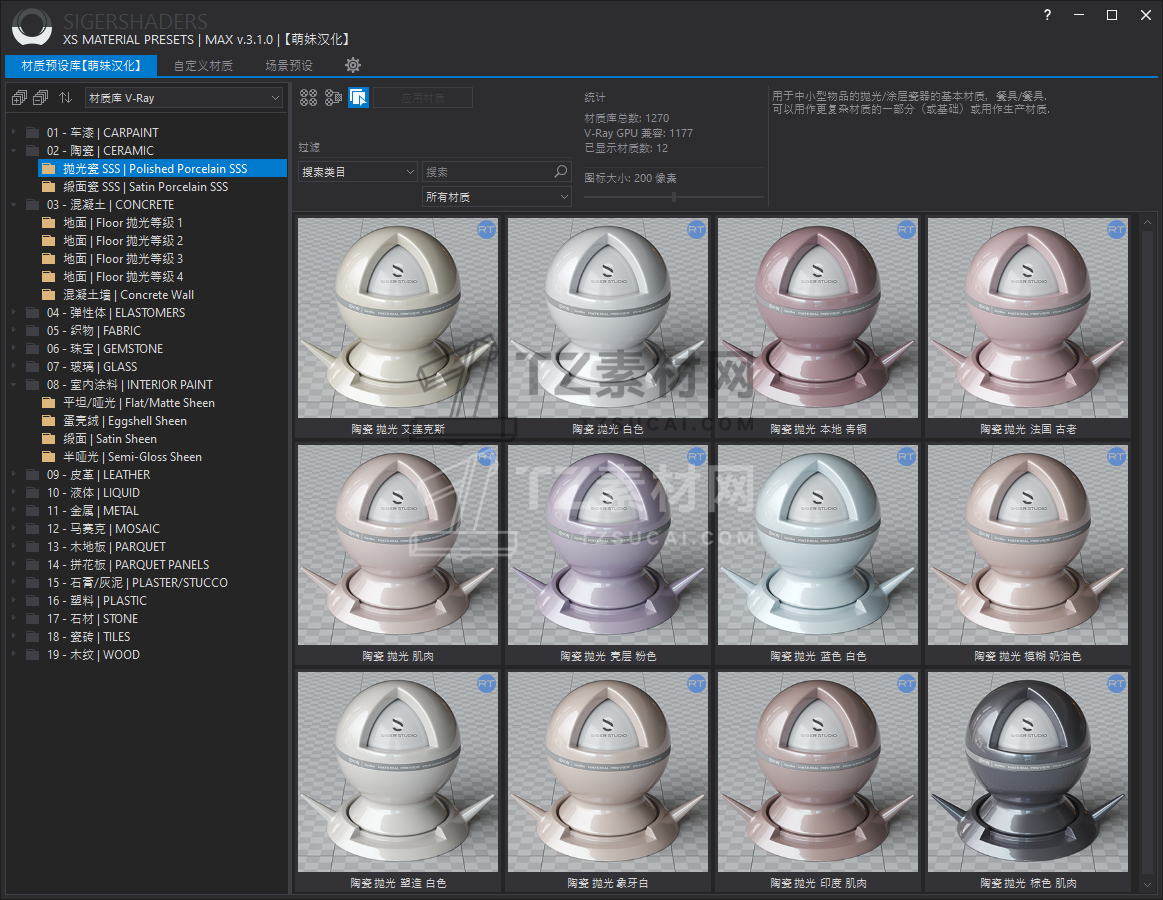Screen dimensions: 1163x900
Task: Click the RT badge on 陶瓷 抛光 蓝色 白色
Action: 906,457
